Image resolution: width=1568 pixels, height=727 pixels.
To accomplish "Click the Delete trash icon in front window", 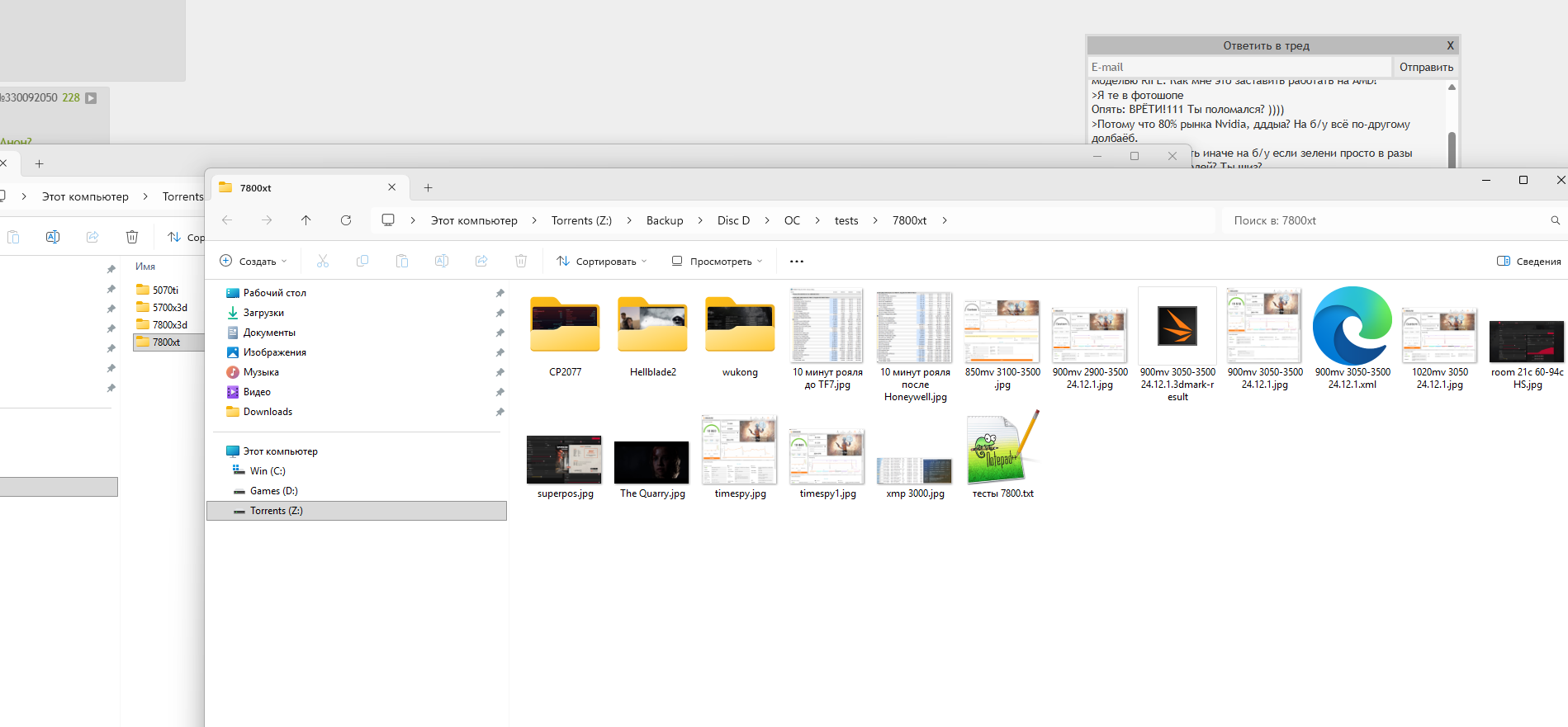I will click(x=521, y=262).
